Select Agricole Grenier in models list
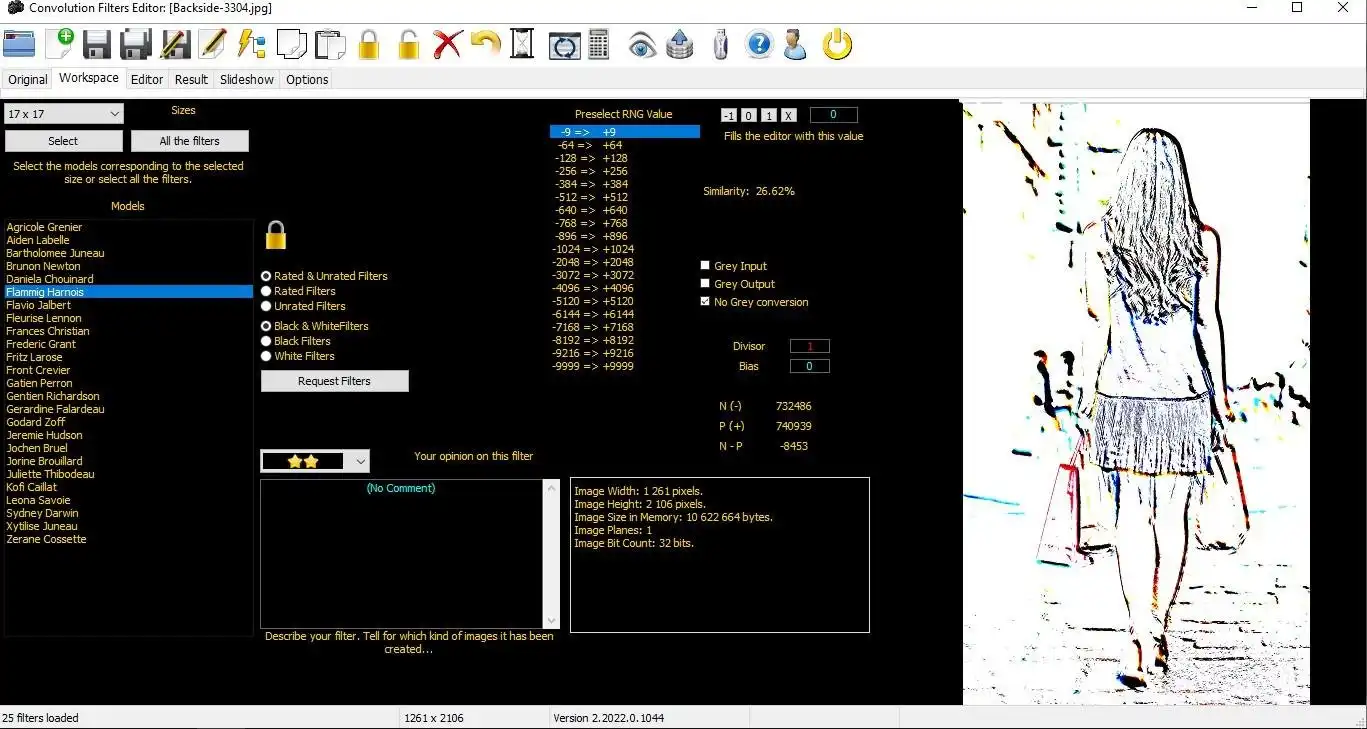The height and width of the screenshot is (729, 1367). (x=129, y=227)
